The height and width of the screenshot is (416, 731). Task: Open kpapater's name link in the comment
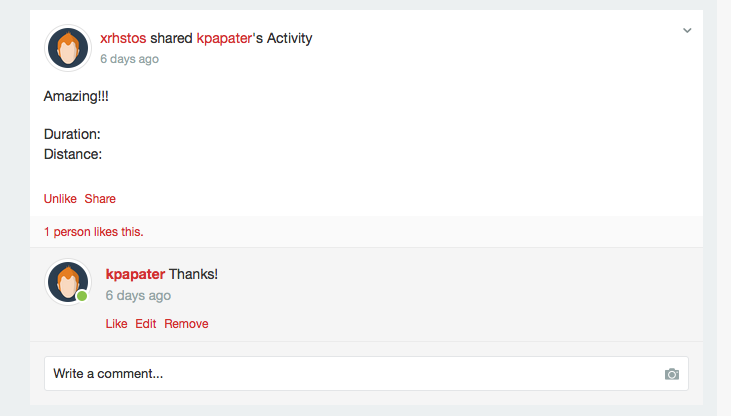[x=135, y=274]
